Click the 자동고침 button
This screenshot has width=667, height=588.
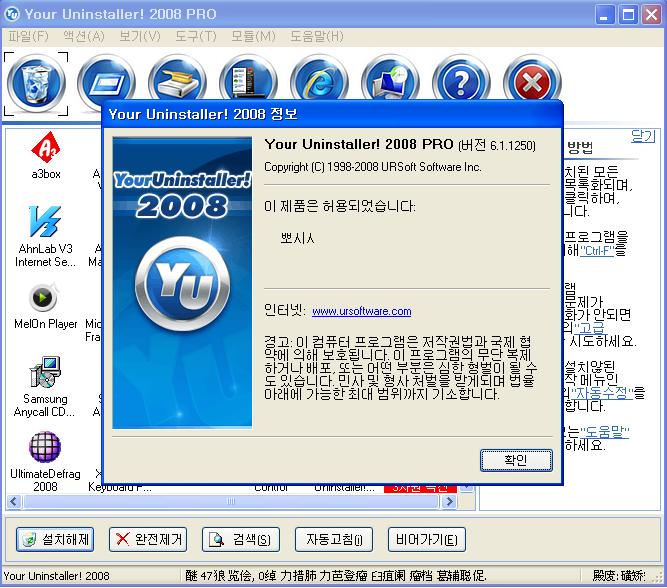tap(334, 539)
